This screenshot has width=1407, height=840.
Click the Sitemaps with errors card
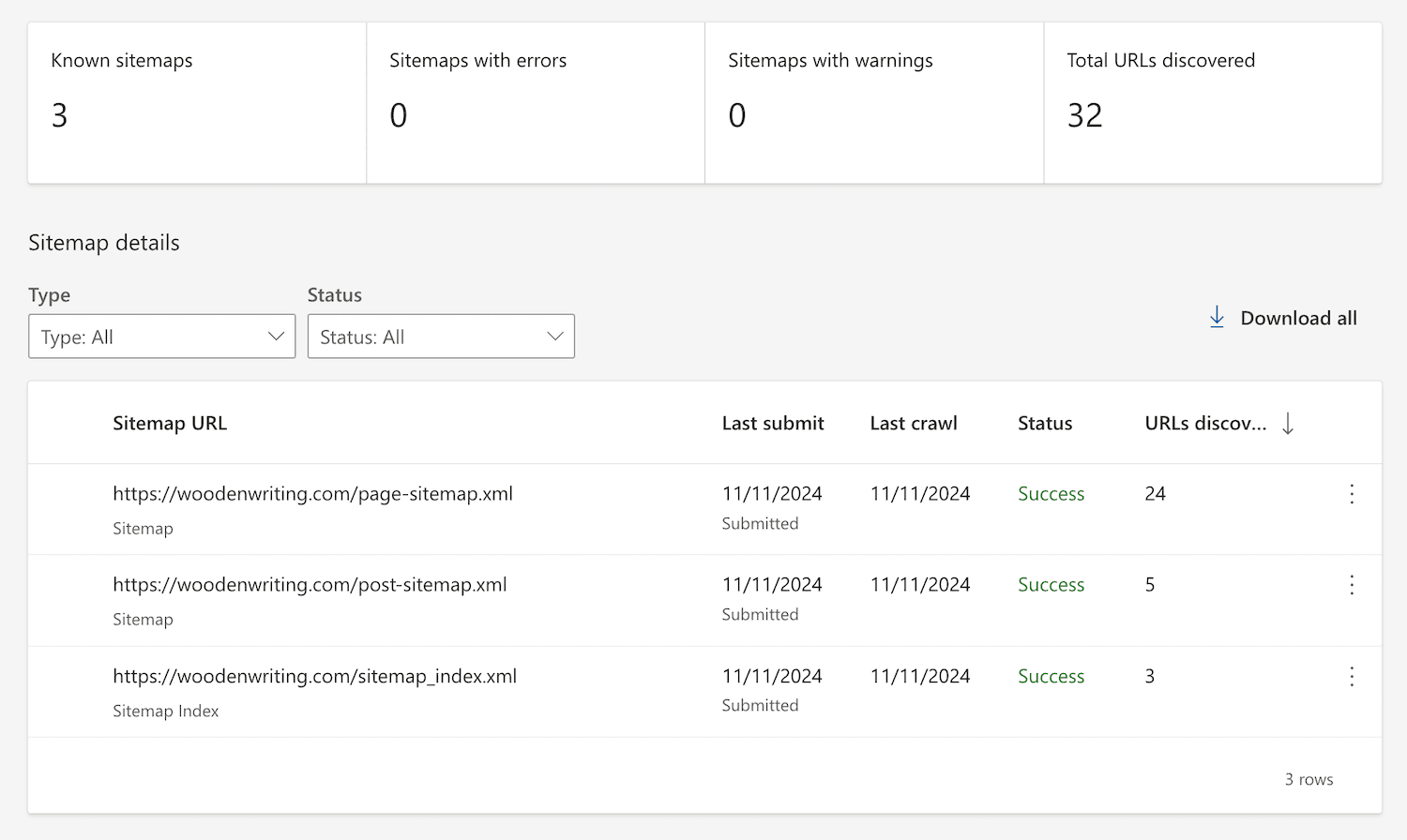[535, 102]
